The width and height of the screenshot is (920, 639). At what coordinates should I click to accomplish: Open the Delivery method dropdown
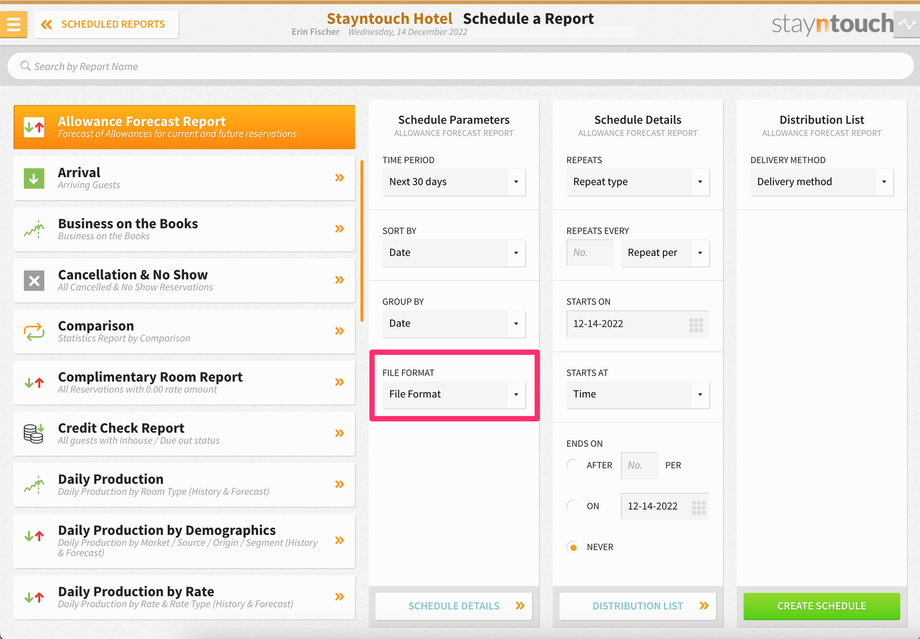pos(821,182)
